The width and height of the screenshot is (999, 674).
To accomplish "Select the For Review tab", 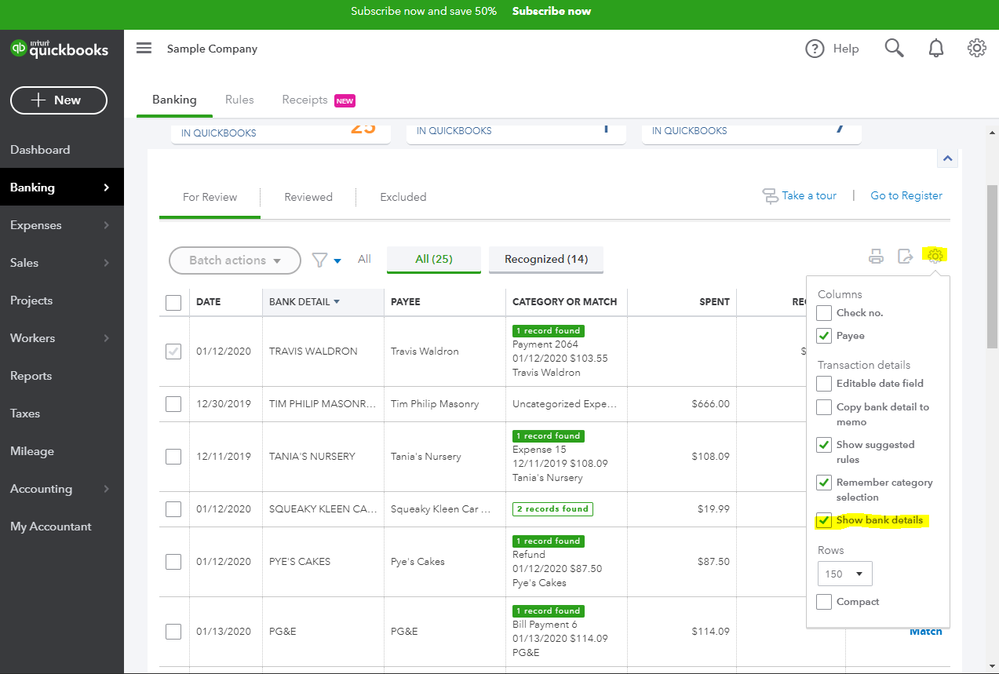I will click(x=210, y=197).
